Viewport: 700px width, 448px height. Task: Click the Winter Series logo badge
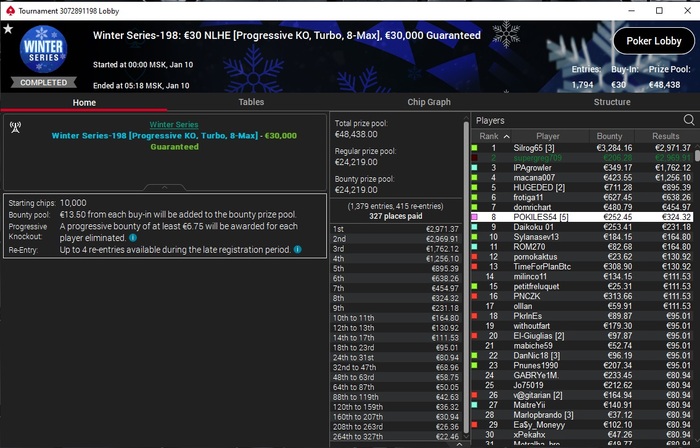[x=43, y=50]
